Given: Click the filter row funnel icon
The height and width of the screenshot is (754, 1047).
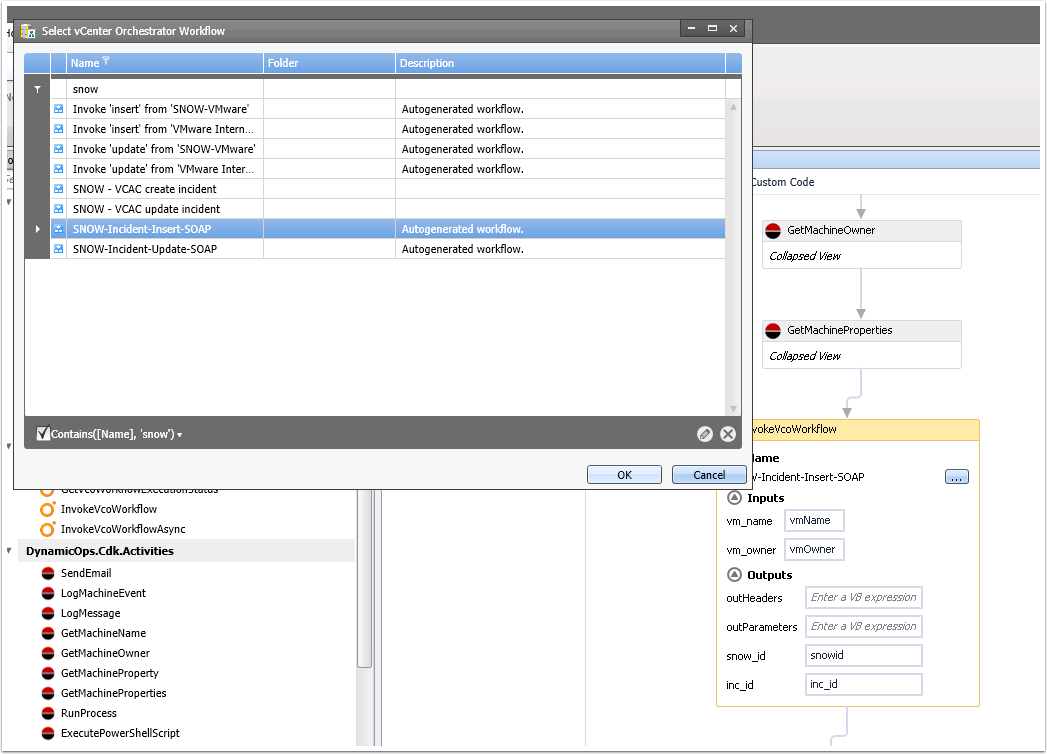Looking at the screenshot, I should [37, 89].
